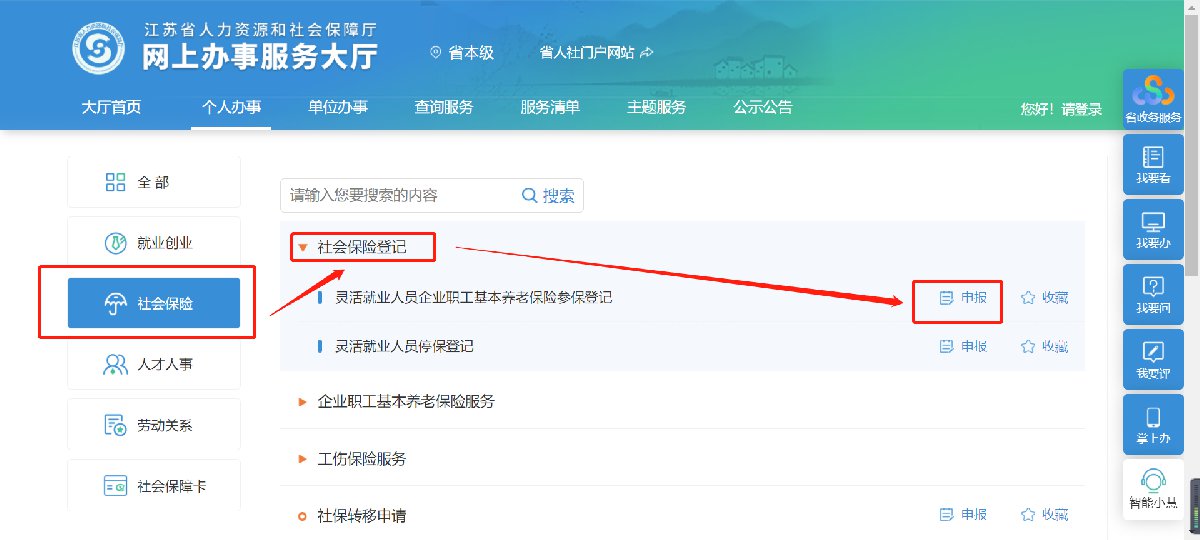The height and width of the screenshot is (540, 1200).
Task: Open 灵活就业人员企业职工基本养老保险参保登记 item
Action: tap(474, 297)
